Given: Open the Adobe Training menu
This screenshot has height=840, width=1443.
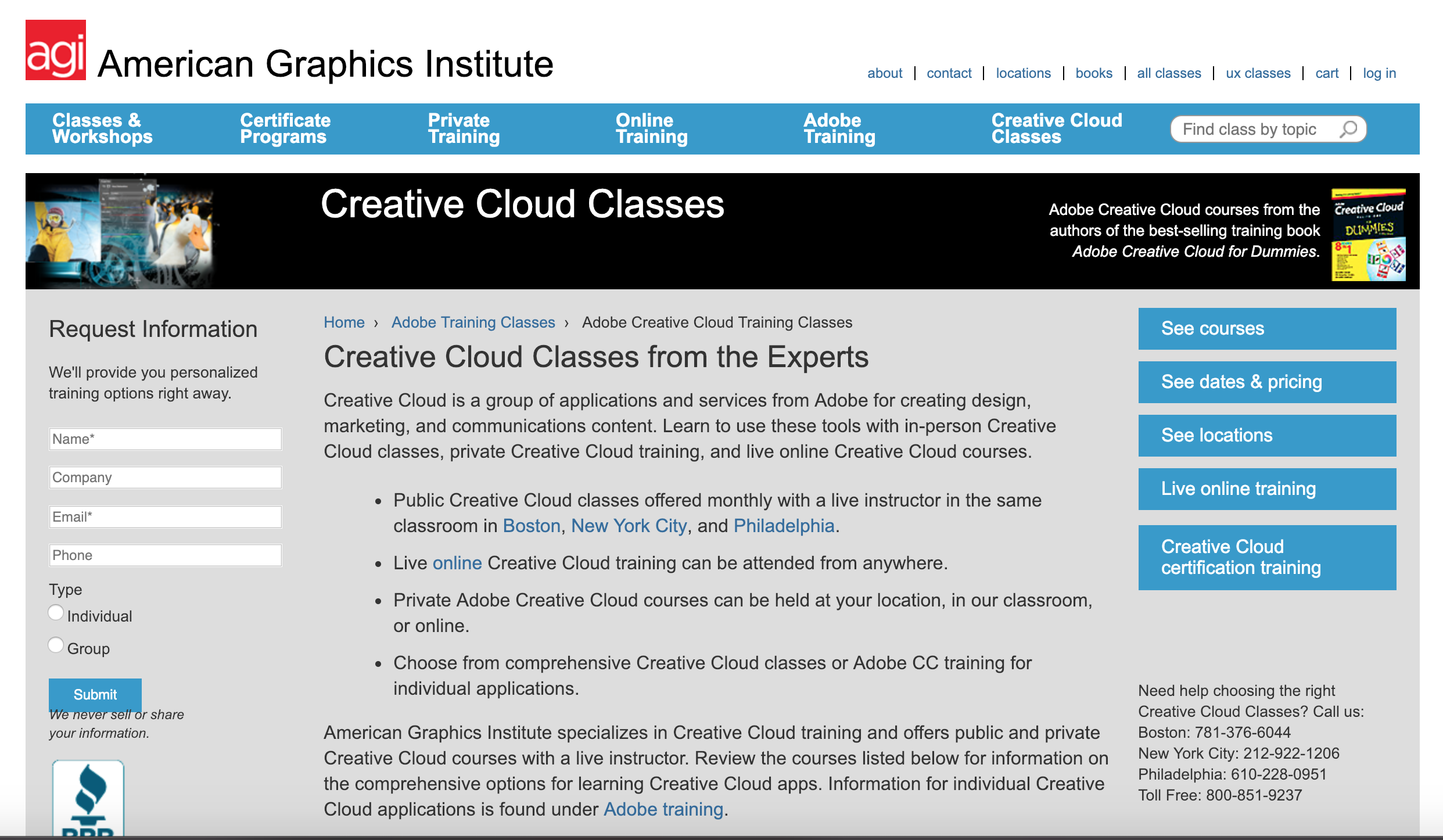Looking at the screenshot, I should tap(839, 128).
